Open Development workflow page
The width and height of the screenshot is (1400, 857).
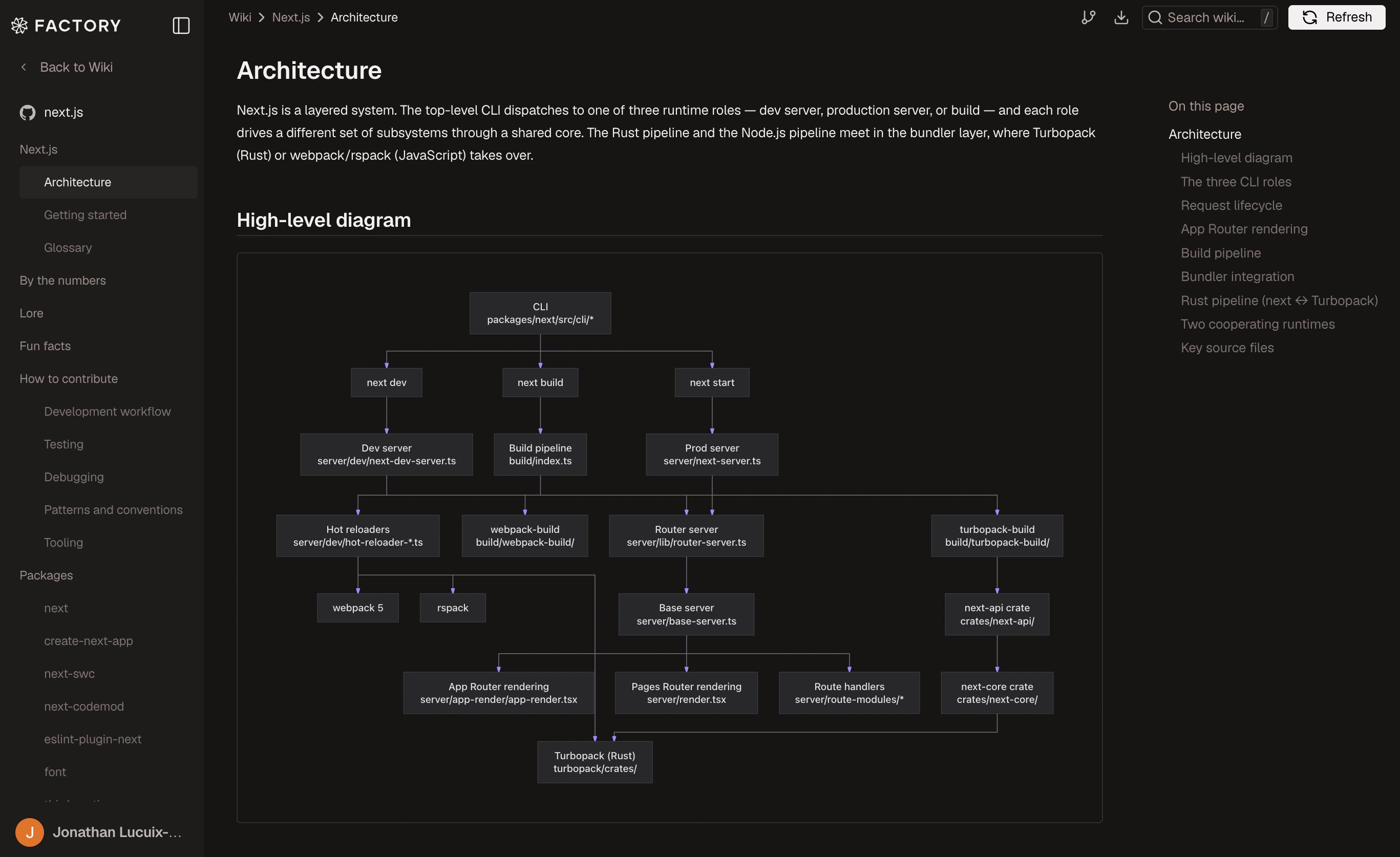click(x=108, y=411)
